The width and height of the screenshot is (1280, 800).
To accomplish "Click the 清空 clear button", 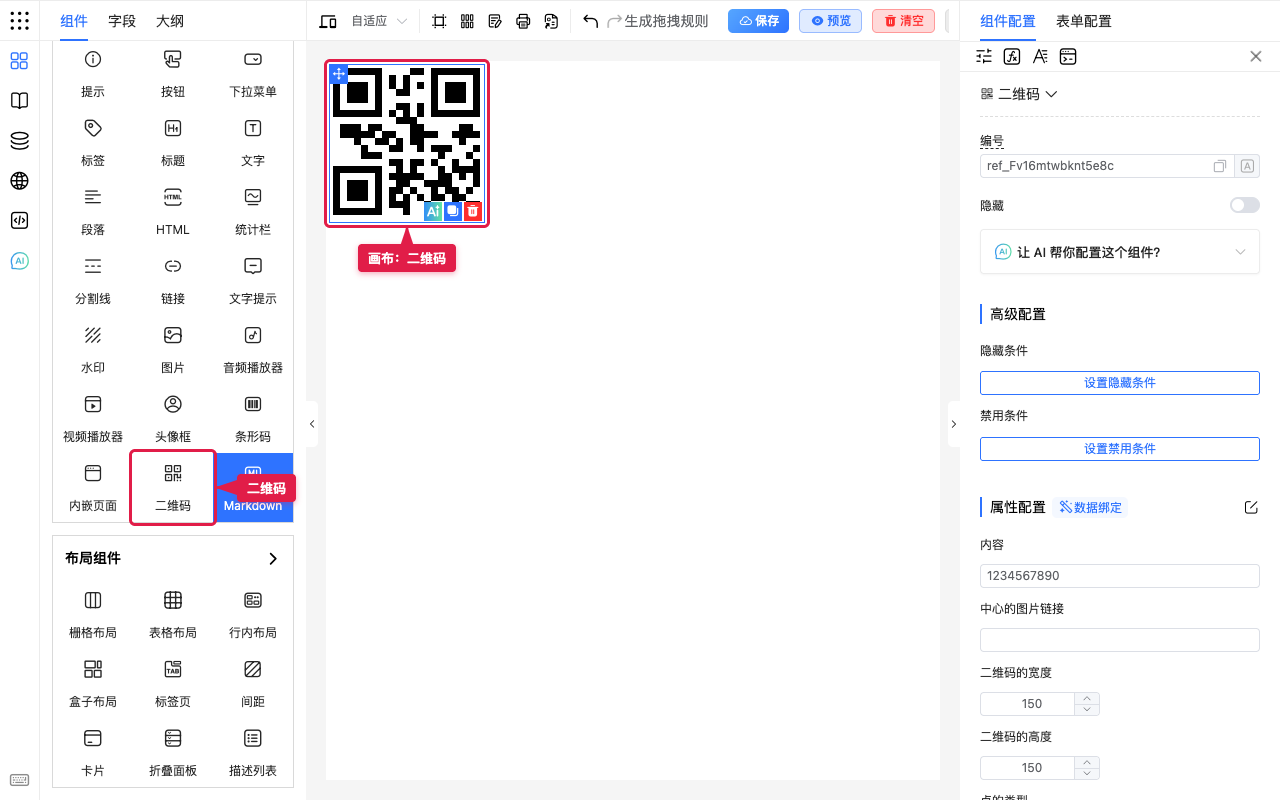I will click(x=903, y=21).
